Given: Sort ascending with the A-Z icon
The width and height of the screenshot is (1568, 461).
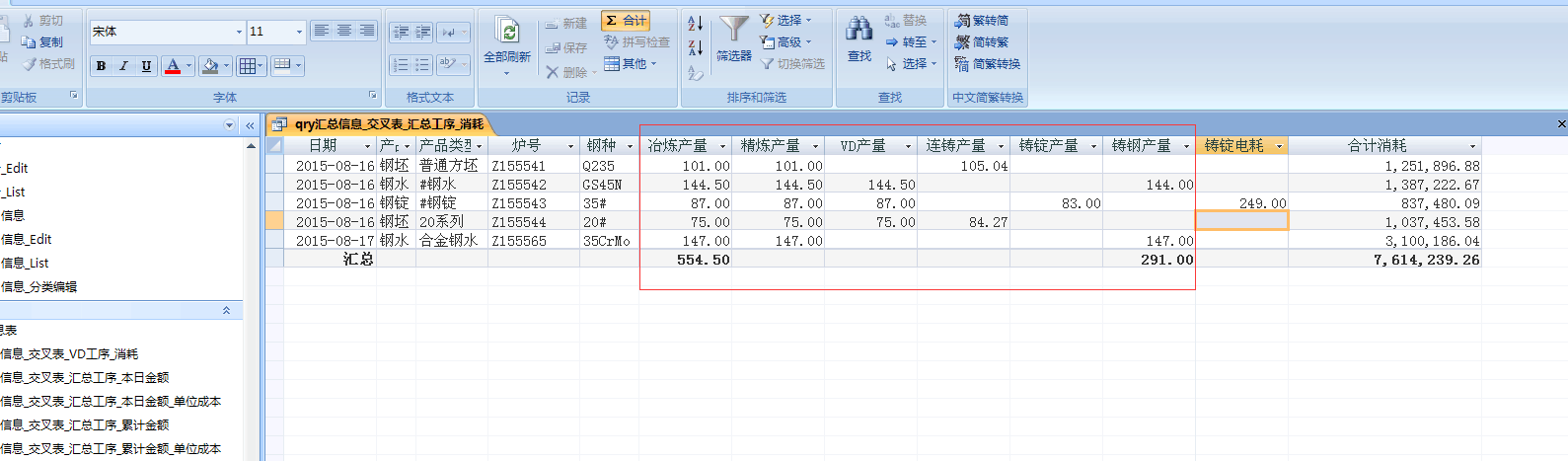Looking at the screenshot, I should point(696,23).
